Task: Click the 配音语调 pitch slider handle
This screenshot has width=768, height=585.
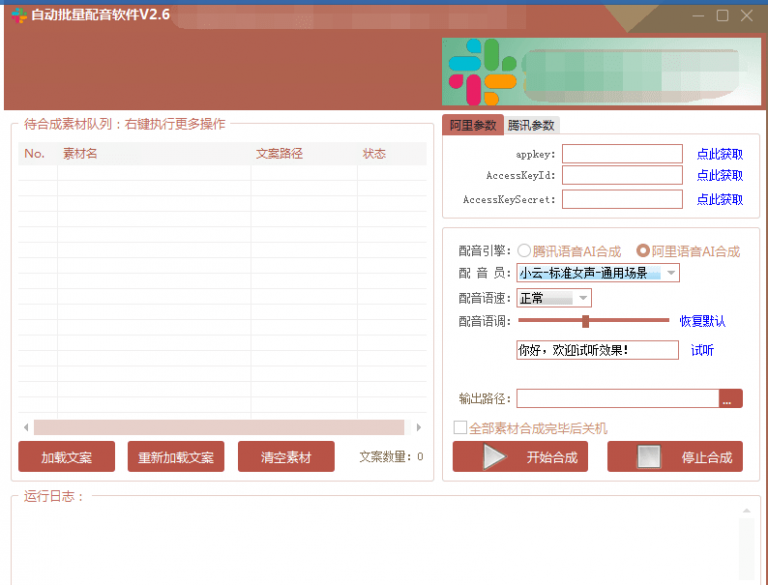Action: coord(585,321)
